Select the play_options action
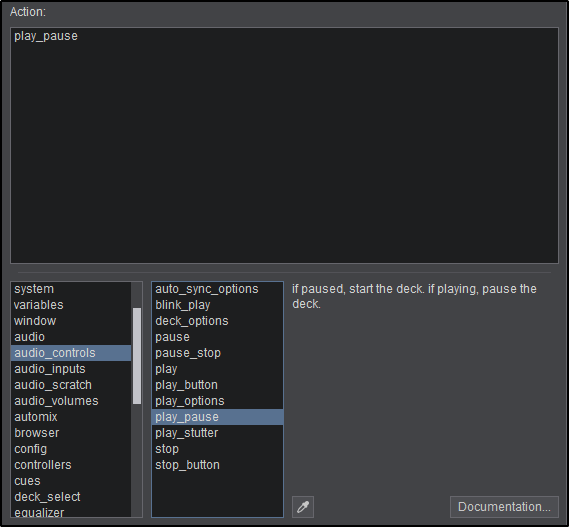 click(x=217, y=401)
